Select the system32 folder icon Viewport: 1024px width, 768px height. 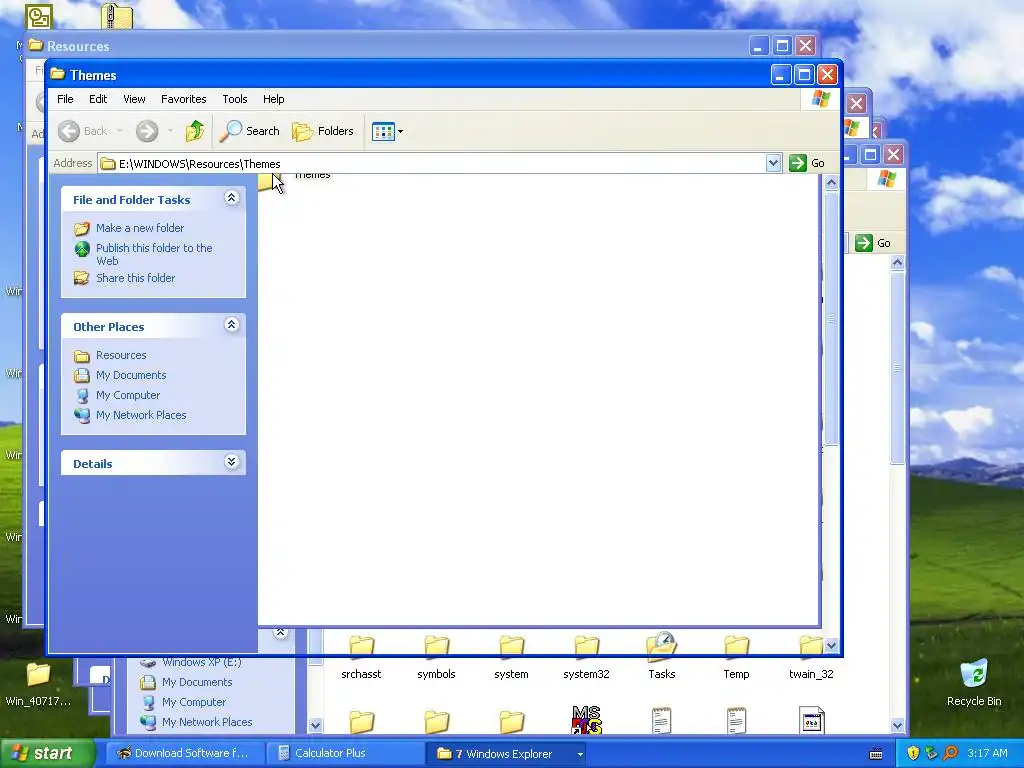point(586,647)
